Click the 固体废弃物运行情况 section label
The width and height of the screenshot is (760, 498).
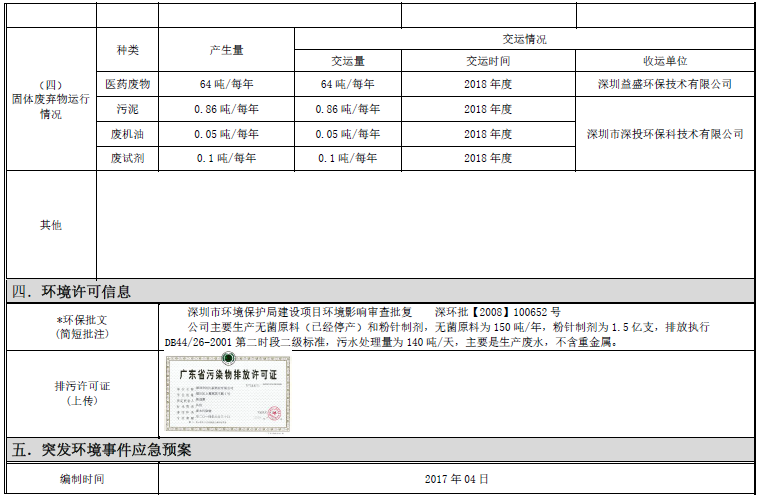[x=50, y=100]
